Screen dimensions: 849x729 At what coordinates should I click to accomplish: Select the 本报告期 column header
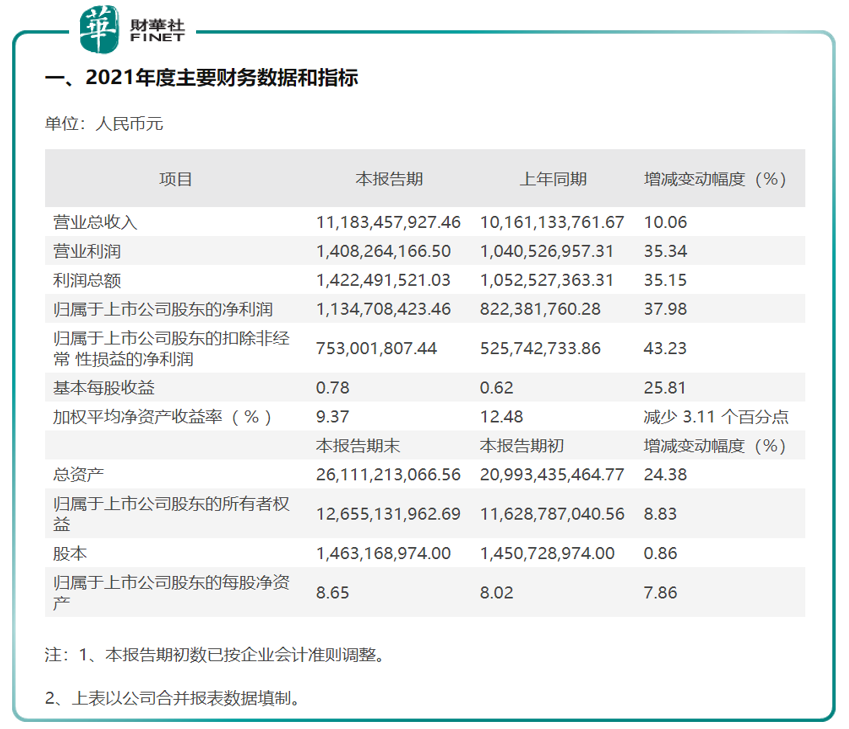click(x=389, y=179)
